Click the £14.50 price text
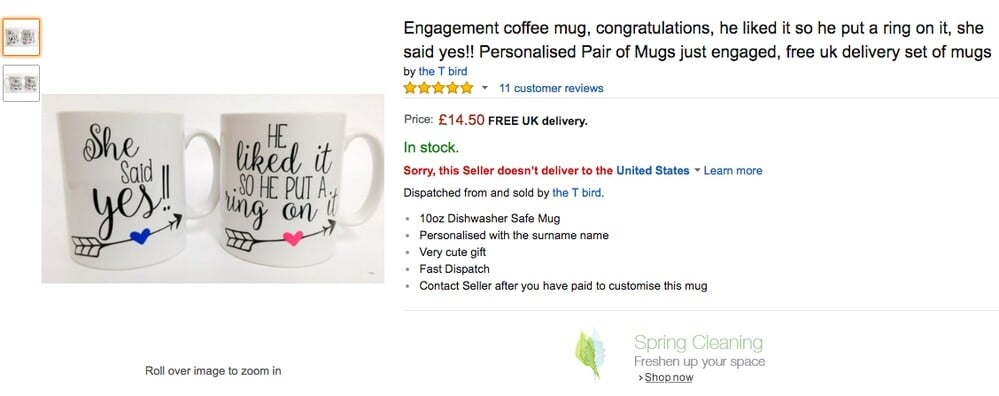This screenshot has width=999, height=396. click(x=461, y=120)
